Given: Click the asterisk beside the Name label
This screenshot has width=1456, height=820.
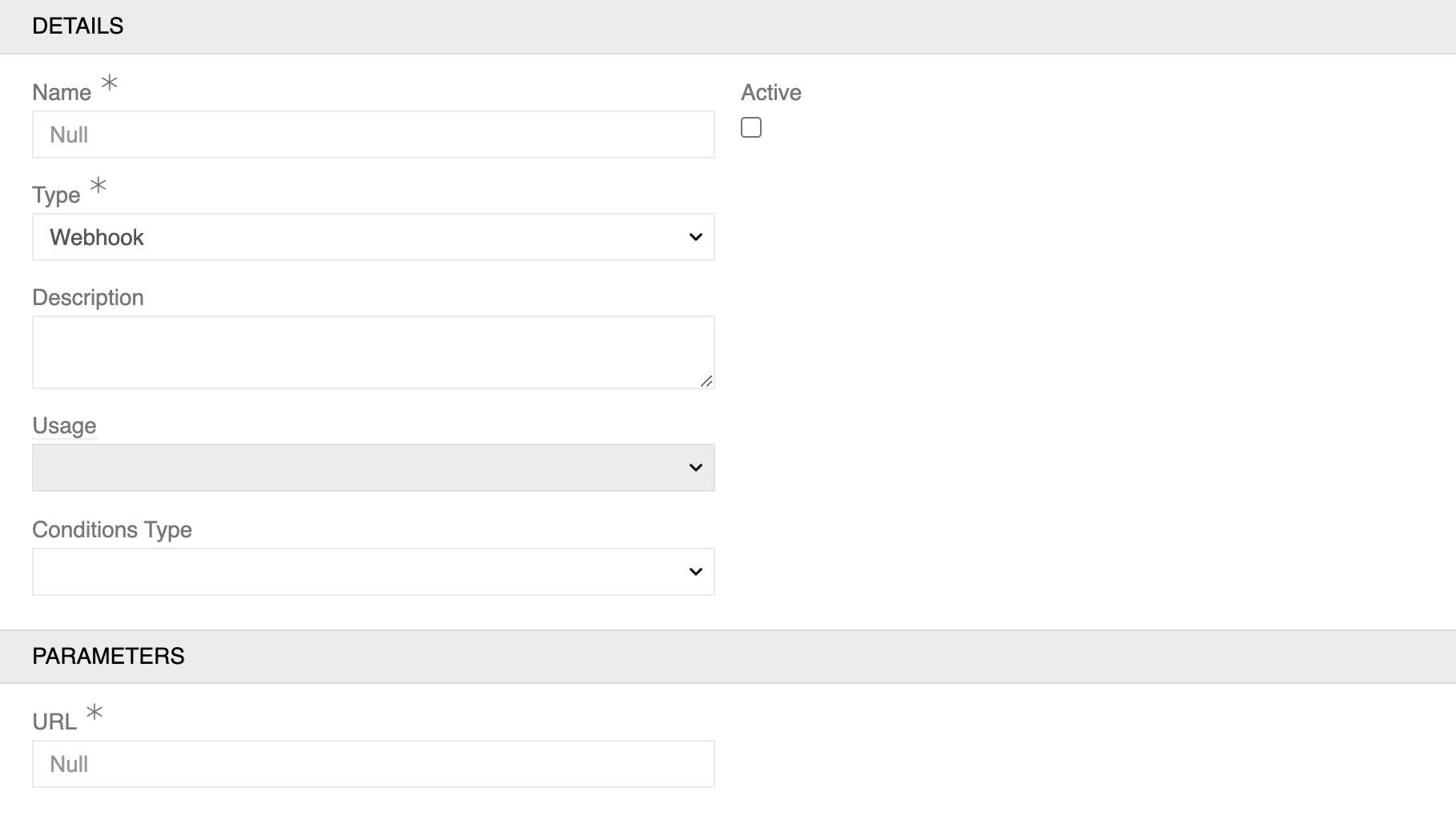Looking at the screenshot, I should (109, 83).
